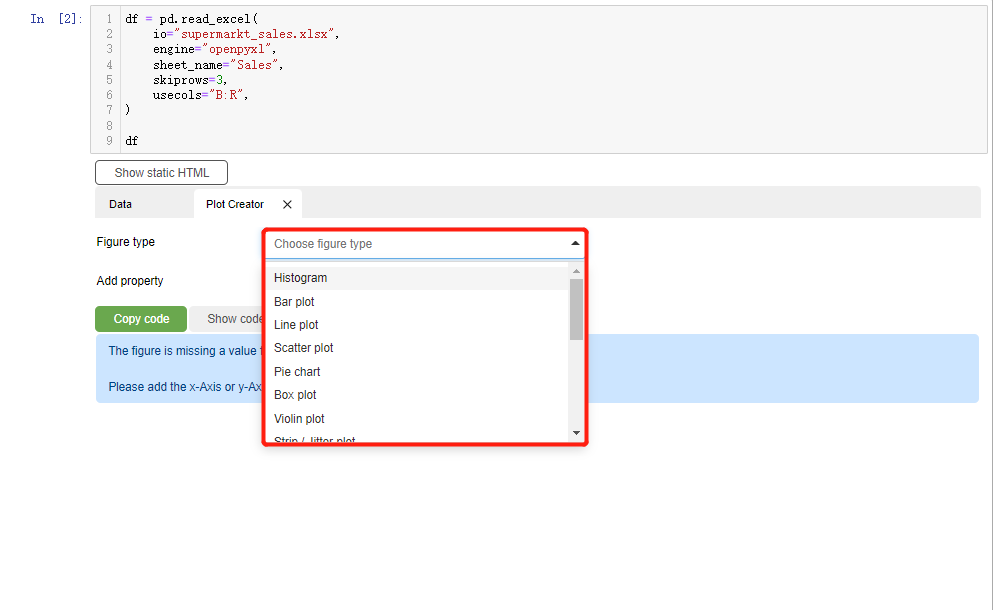Viewport: 993px width, 610px height.
Task: Choose Scatter plot from the figure list
Action: pos(417,348)
